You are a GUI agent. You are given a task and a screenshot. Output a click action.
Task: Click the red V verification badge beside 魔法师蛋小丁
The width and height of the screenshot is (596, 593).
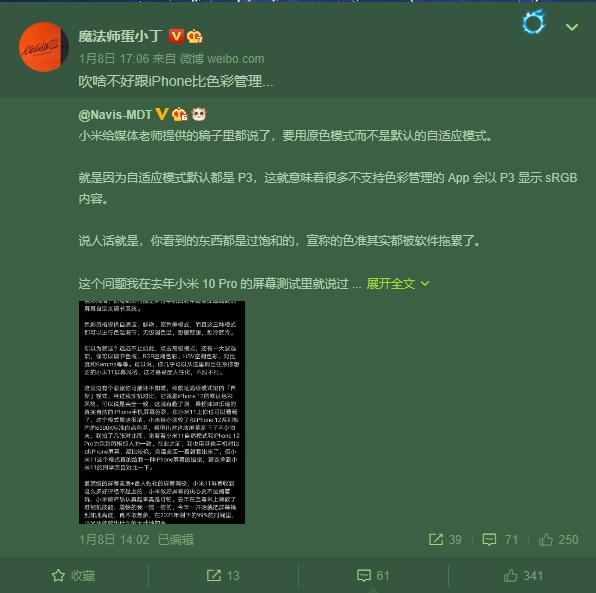[176, 36]
